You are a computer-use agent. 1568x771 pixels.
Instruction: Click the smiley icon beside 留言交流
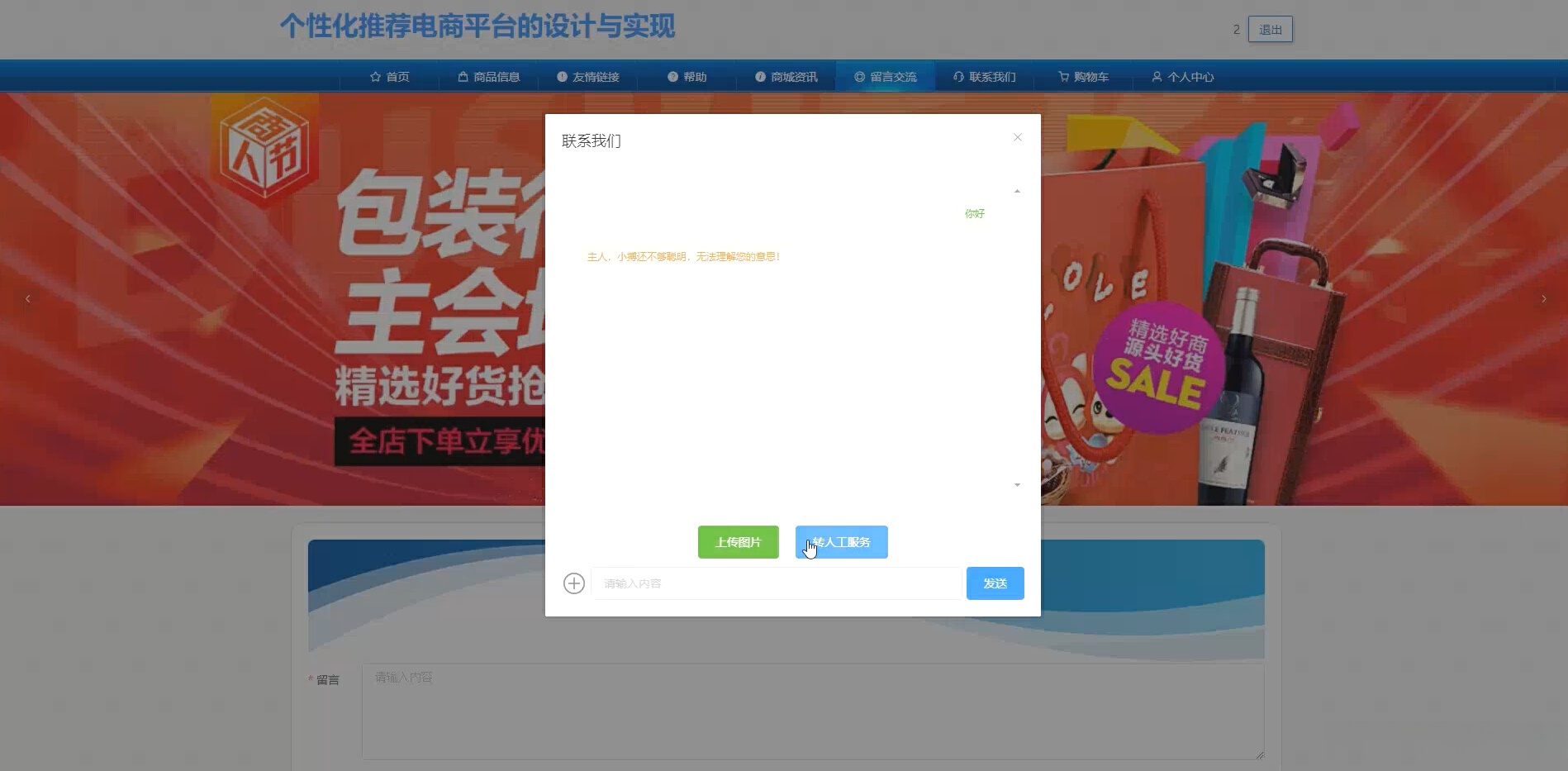[x=859, y=76]
